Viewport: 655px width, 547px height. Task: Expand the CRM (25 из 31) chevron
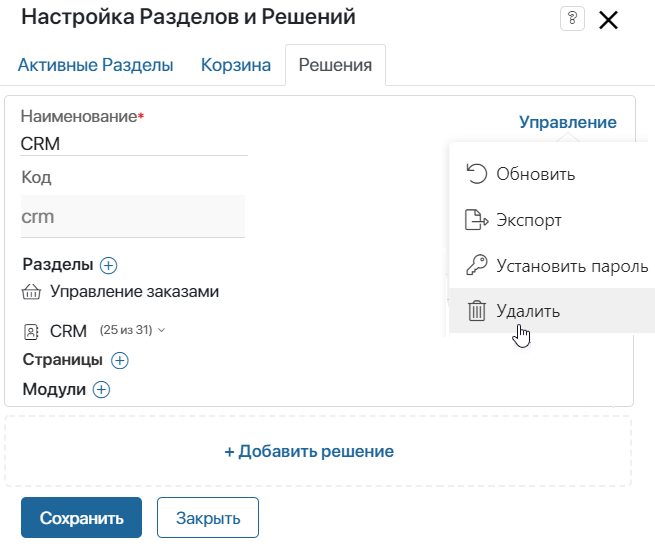tap(162, 331)
